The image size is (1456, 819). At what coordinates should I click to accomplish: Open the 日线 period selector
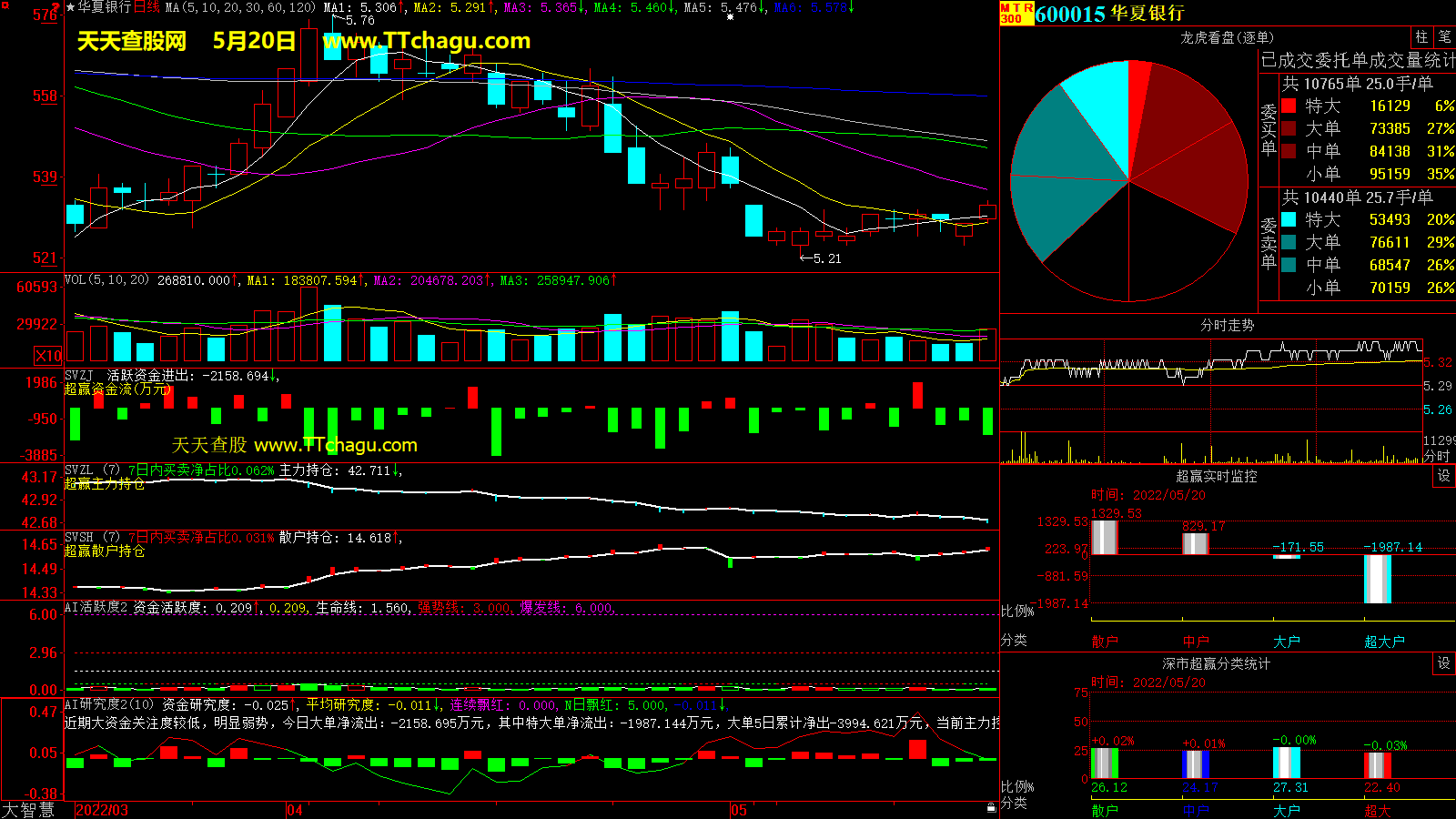pos(147,7)
